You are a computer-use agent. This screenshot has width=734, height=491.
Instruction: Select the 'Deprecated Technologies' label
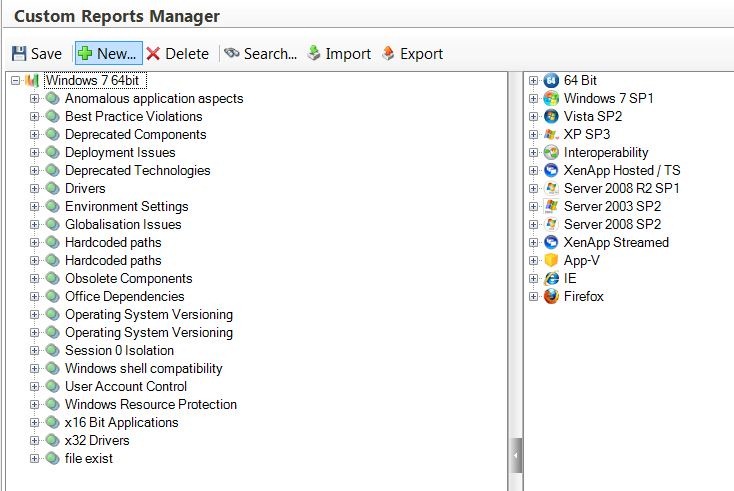point(138,170)
